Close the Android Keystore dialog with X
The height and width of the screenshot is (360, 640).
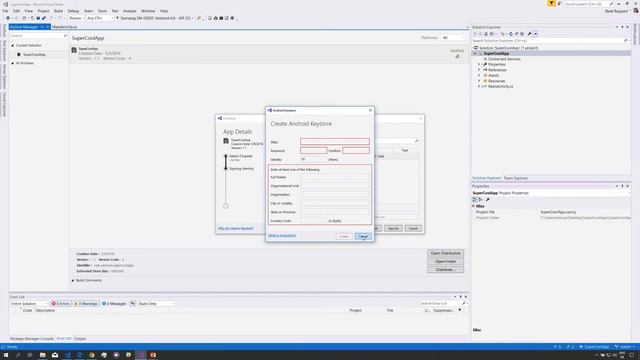coord(370,110)
